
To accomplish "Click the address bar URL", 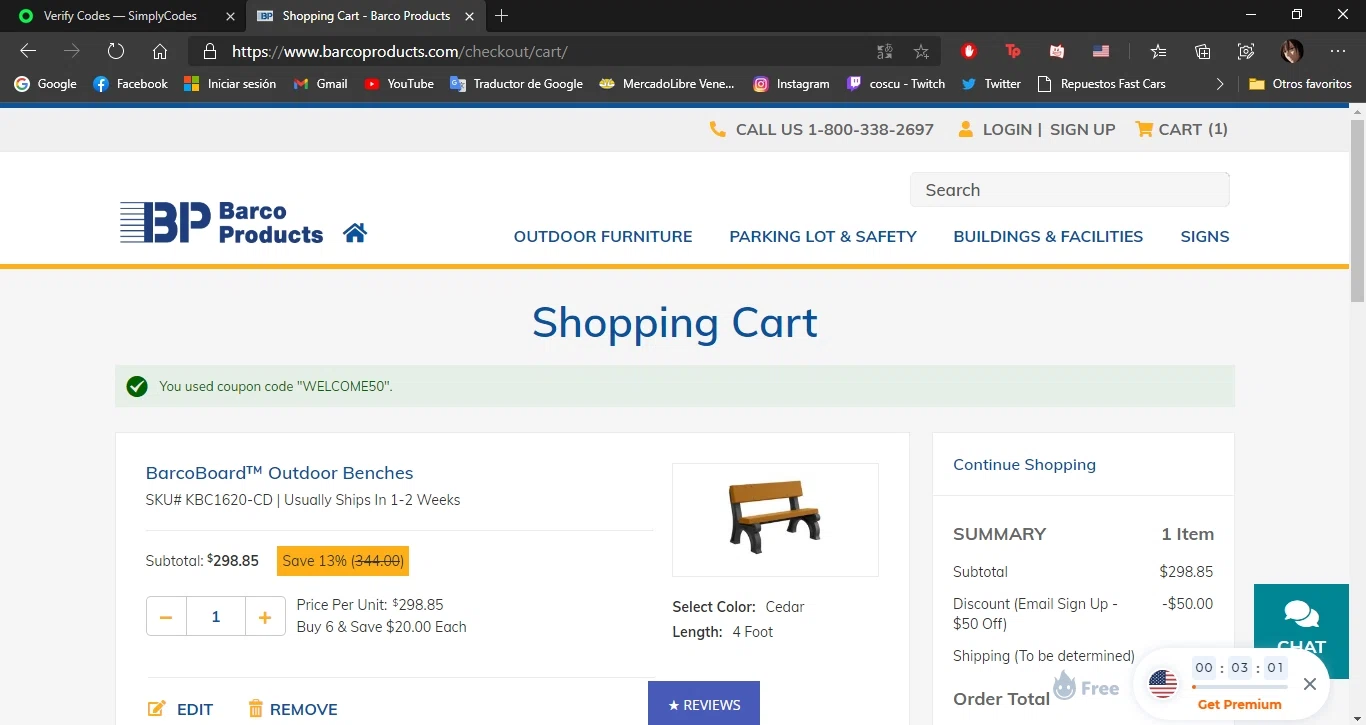I will pos(400,51).
